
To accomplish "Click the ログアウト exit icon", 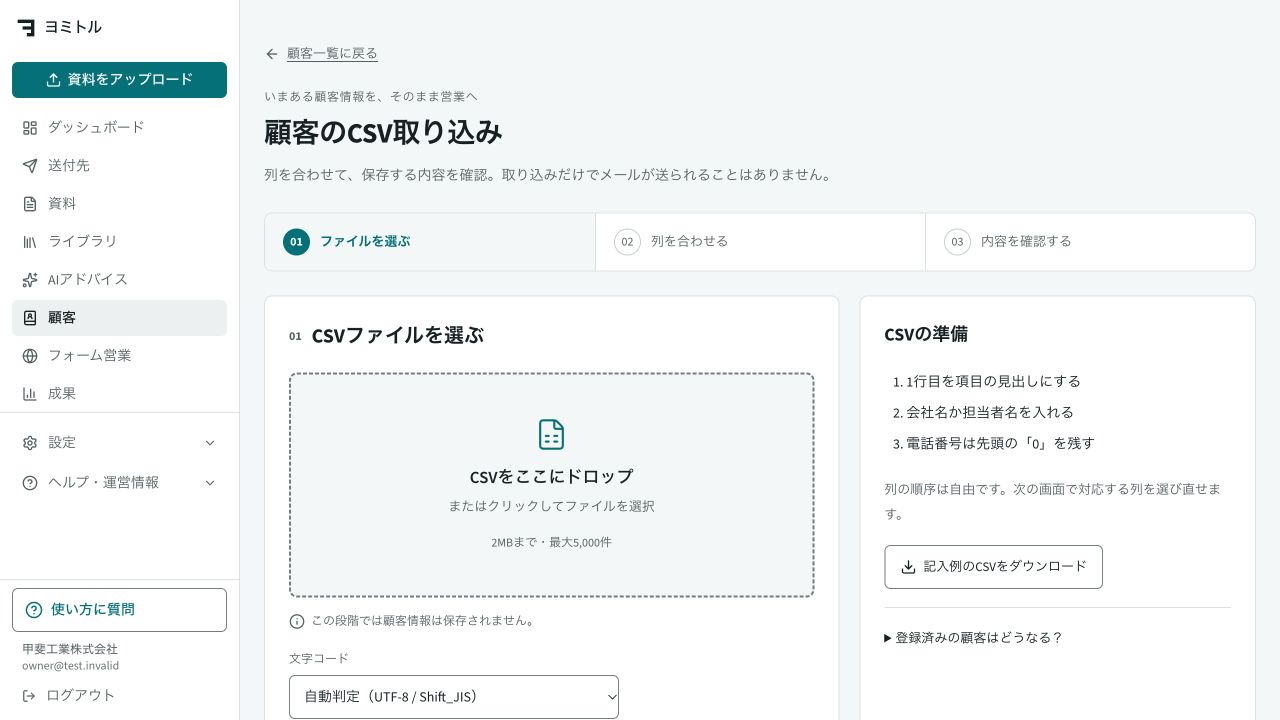I will [x=29, y=696].
